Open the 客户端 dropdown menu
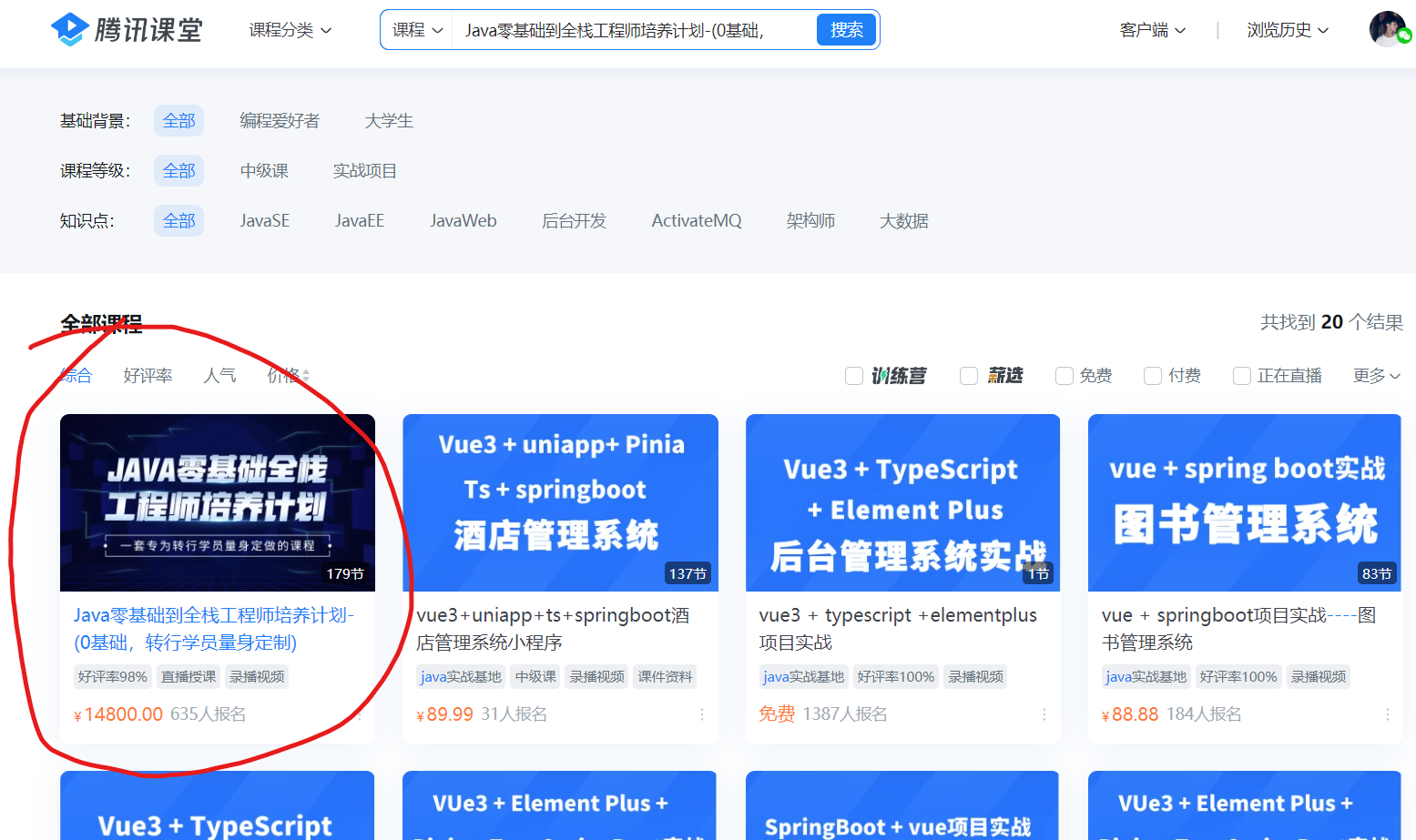 coord(1153,30)
